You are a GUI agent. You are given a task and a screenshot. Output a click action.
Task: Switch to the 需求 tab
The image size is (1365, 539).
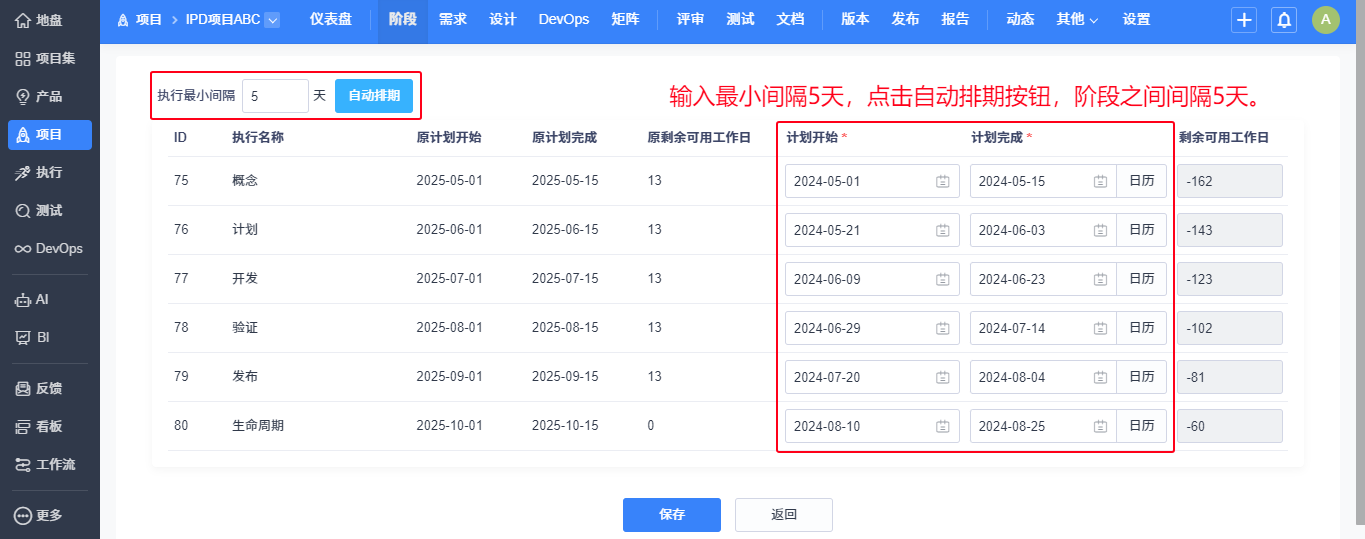453,19
